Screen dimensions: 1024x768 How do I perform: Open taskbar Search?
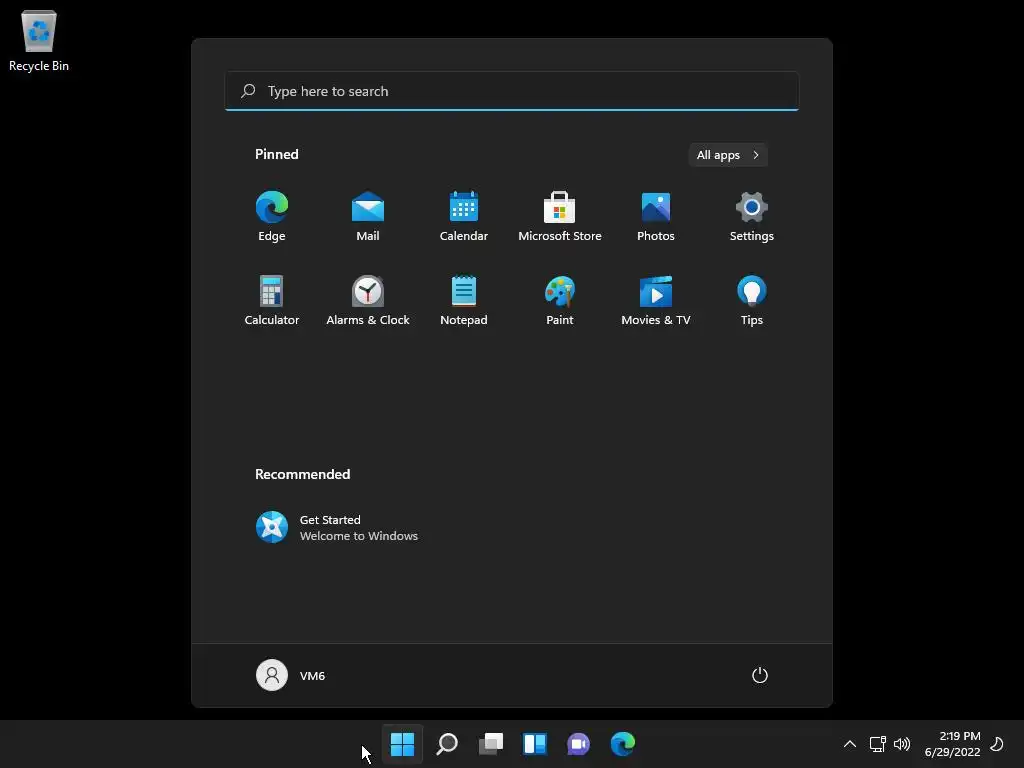click(447, 743)
